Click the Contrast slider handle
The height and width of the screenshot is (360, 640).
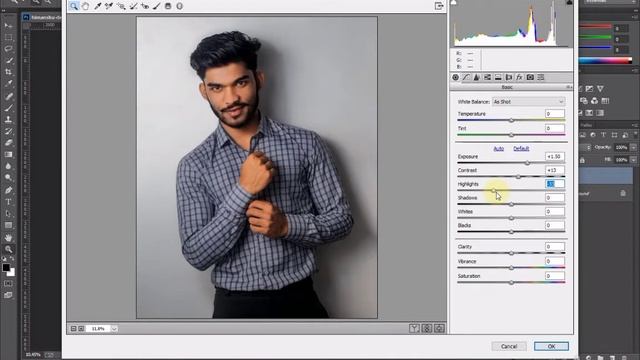click(518, 177)
